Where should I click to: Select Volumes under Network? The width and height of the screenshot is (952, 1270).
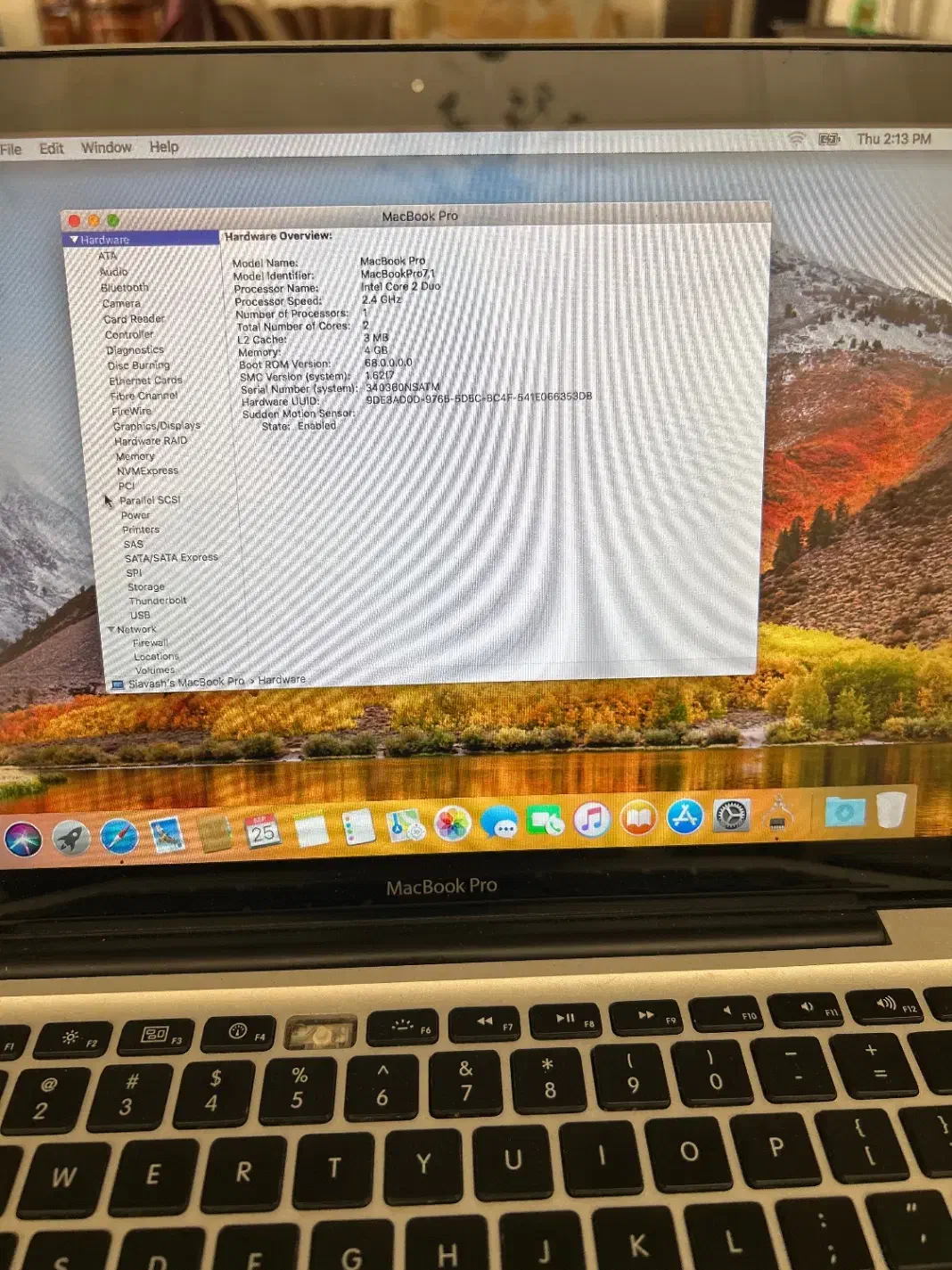pyautogui.click(x=155, y=670)
